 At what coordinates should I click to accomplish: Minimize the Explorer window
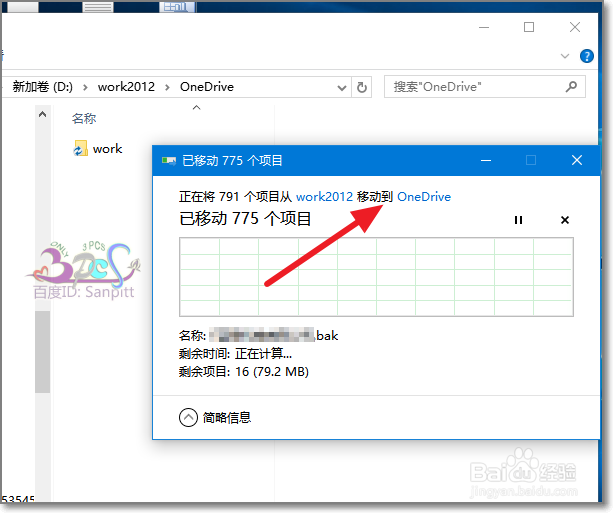point(484,27)
